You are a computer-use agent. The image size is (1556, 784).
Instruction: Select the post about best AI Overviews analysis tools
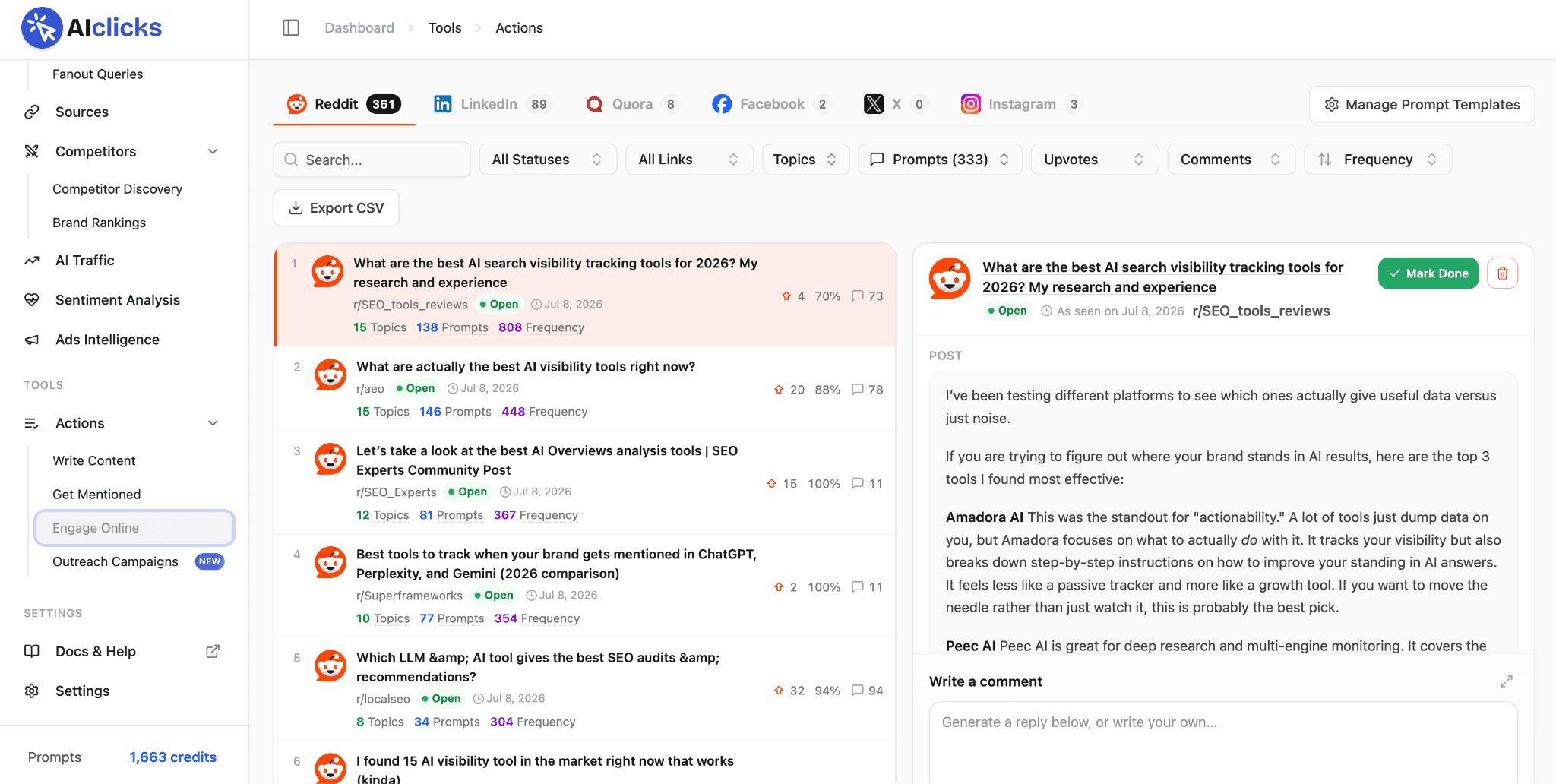click(585, 482)
